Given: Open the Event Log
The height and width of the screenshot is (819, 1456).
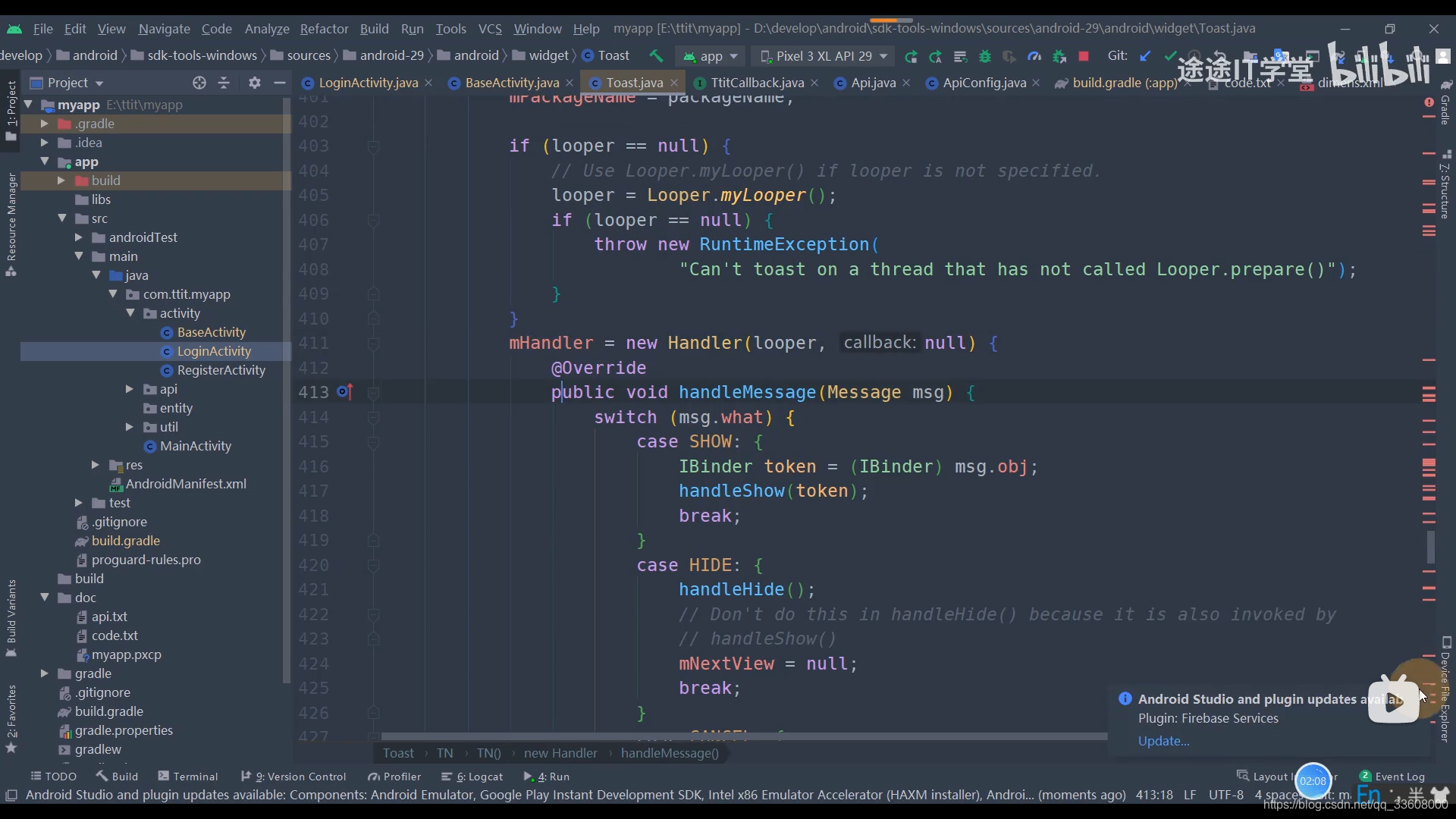Looking at the screenshot, I should pos(1392,777).
